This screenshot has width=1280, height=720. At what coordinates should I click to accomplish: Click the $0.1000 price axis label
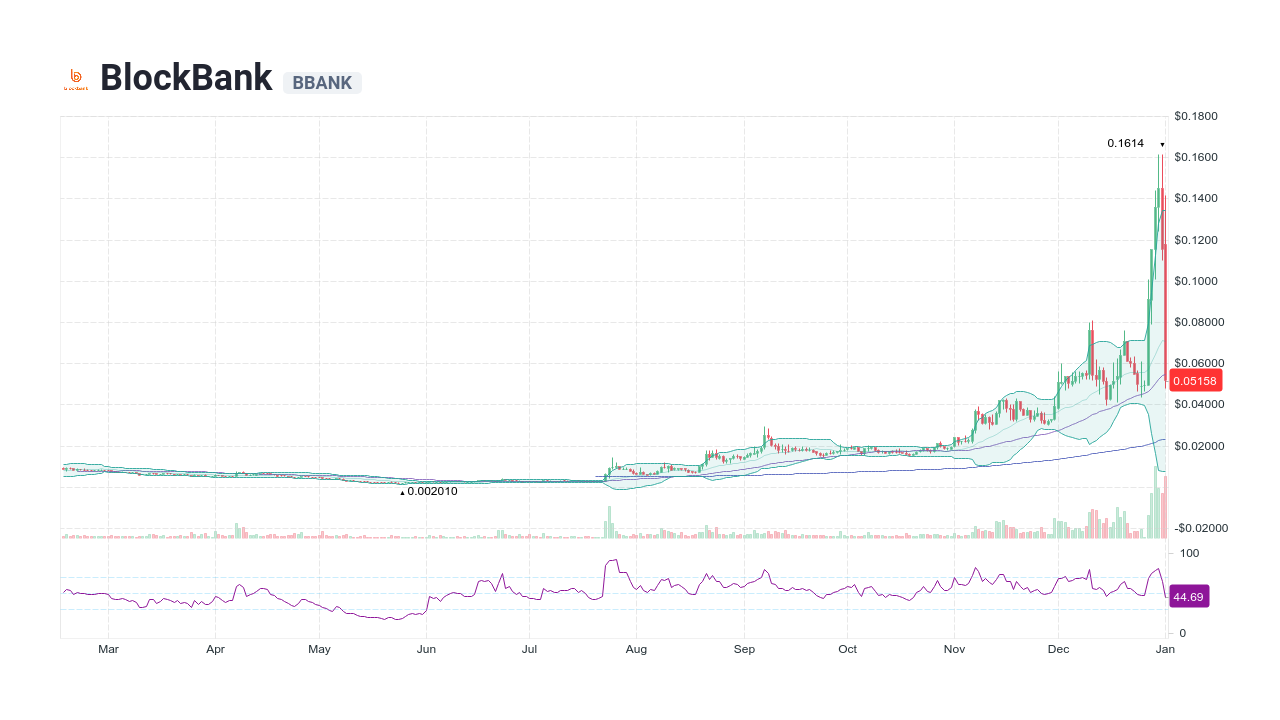pyautogui.click(x=1196, y=281)
